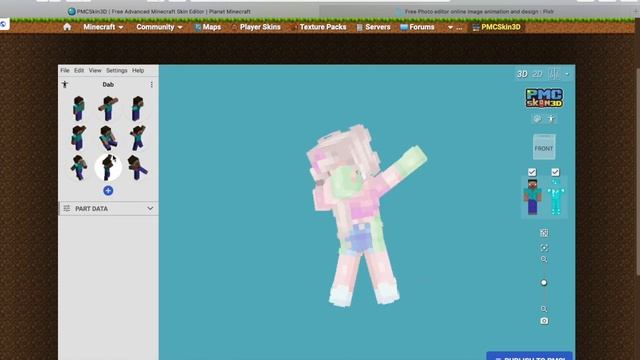Viewport: 640px width, 360px height.
Task: Open the Player Skins link
Action: [x=256, y=27]
